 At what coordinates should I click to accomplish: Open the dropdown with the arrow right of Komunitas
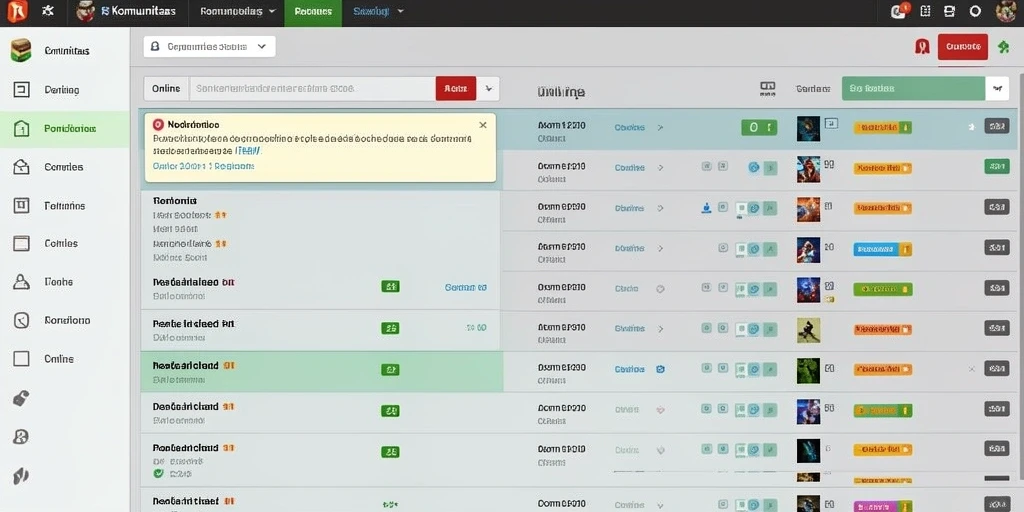point(238,11)
